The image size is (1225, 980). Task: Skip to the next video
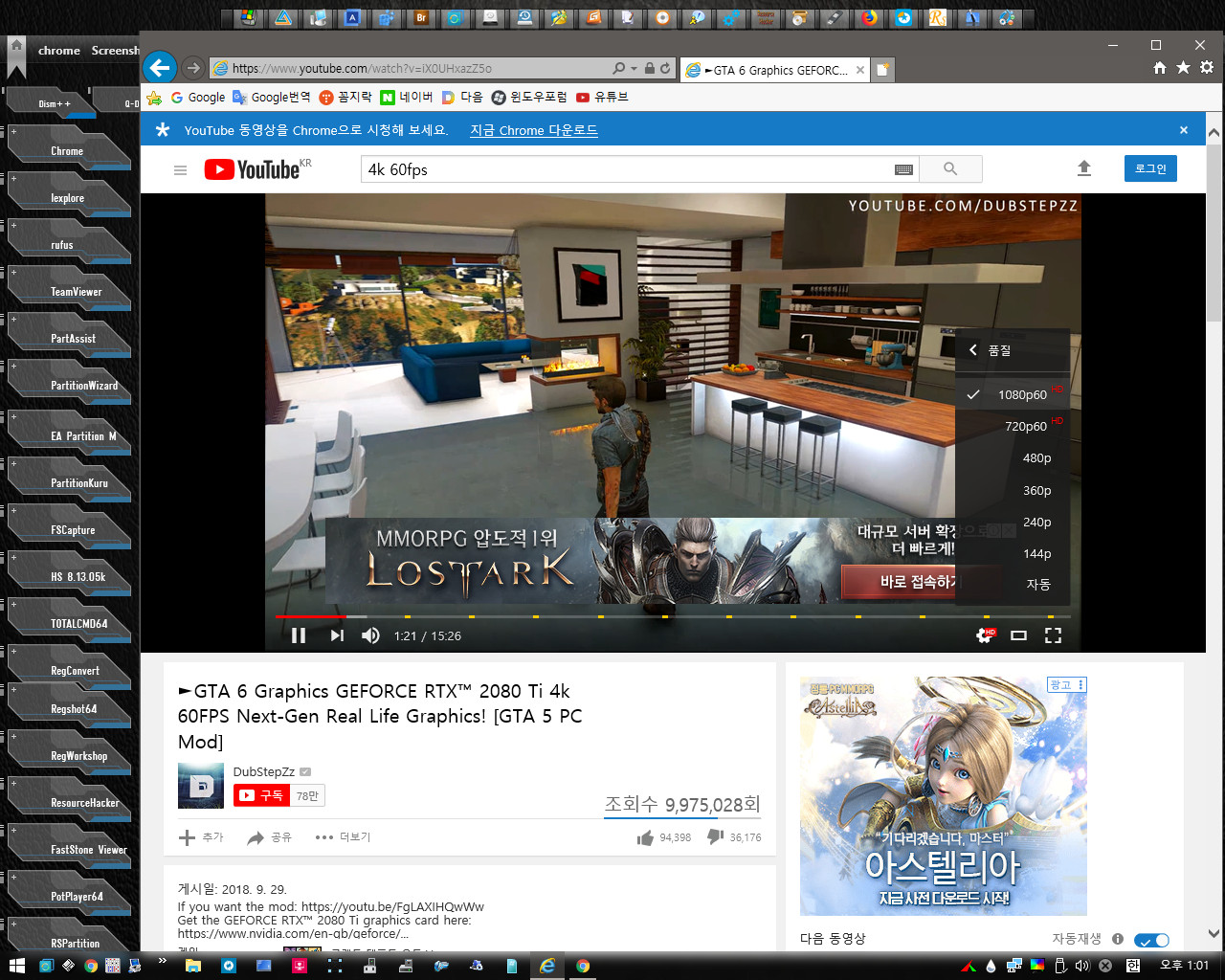click(x=337, y=635)
